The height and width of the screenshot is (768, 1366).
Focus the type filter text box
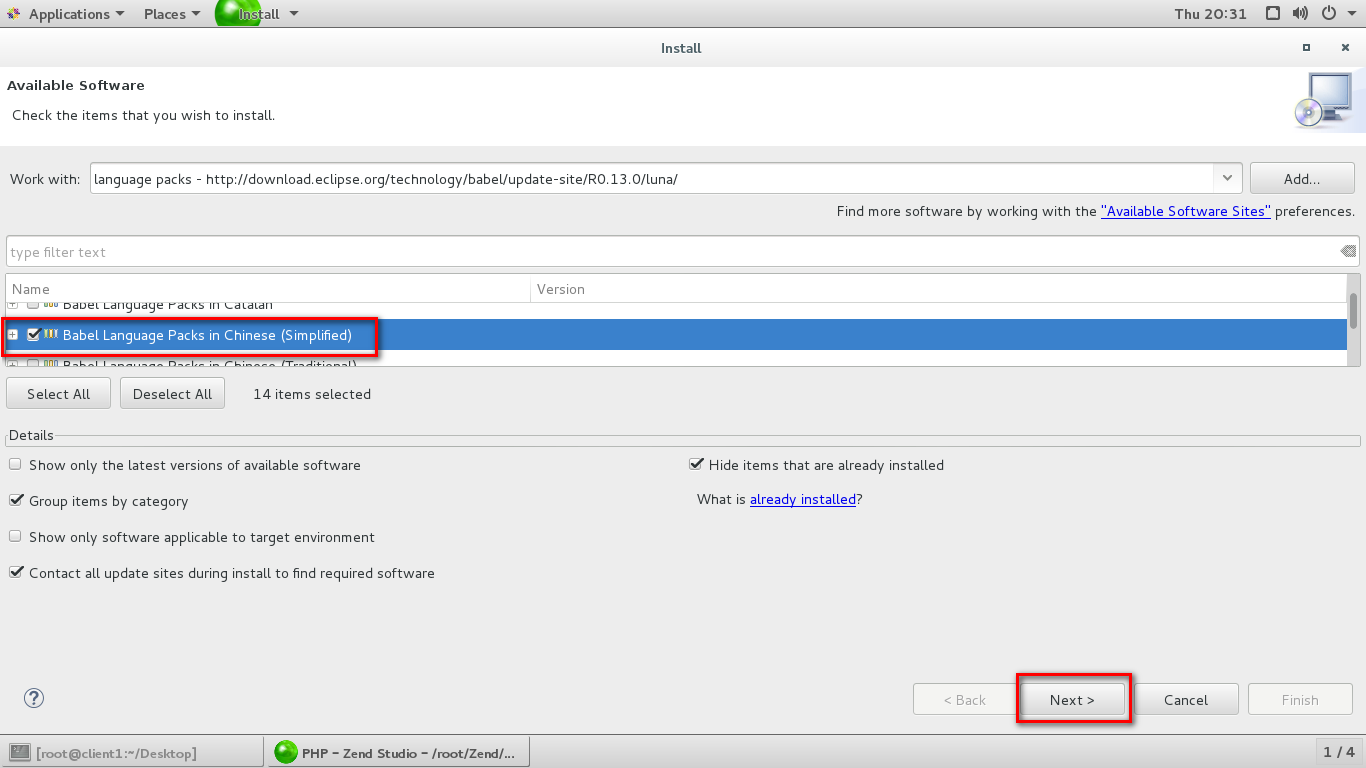pos(670,252)
